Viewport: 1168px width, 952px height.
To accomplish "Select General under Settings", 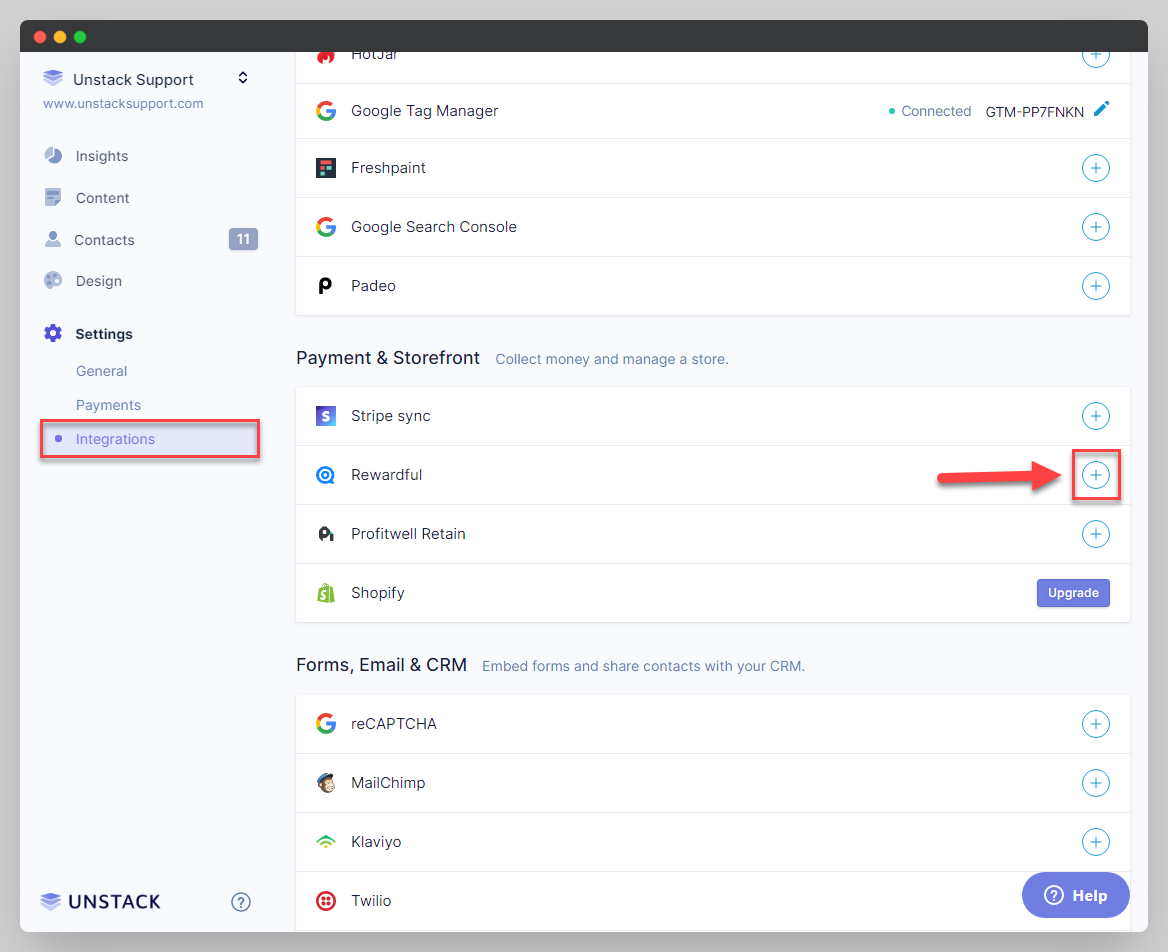I will point(101,371).
